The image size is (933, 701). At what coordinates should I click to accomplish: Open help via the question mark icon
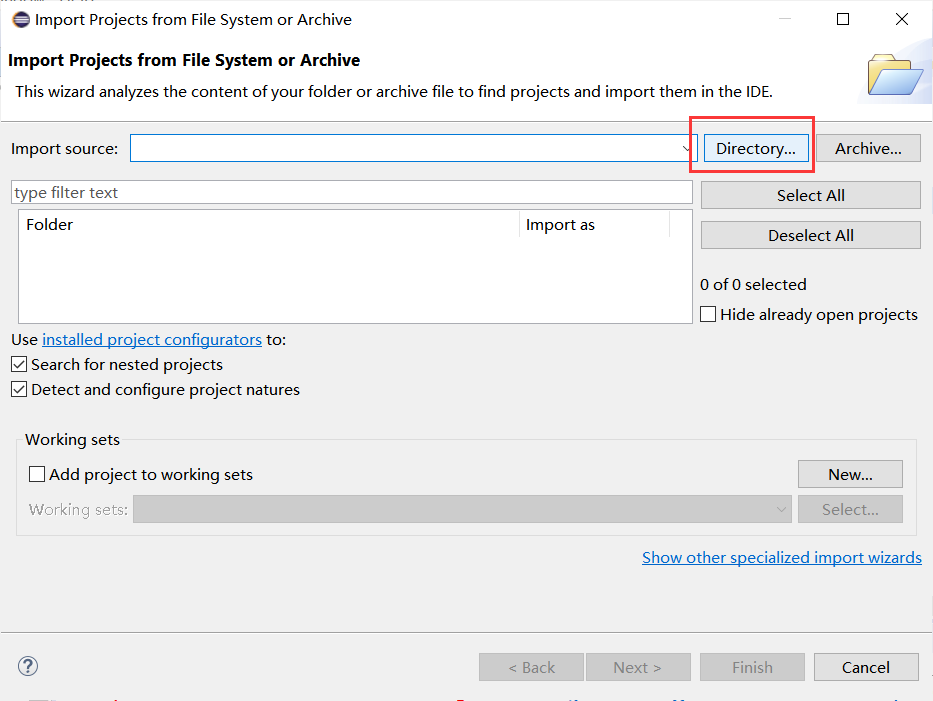27,666
